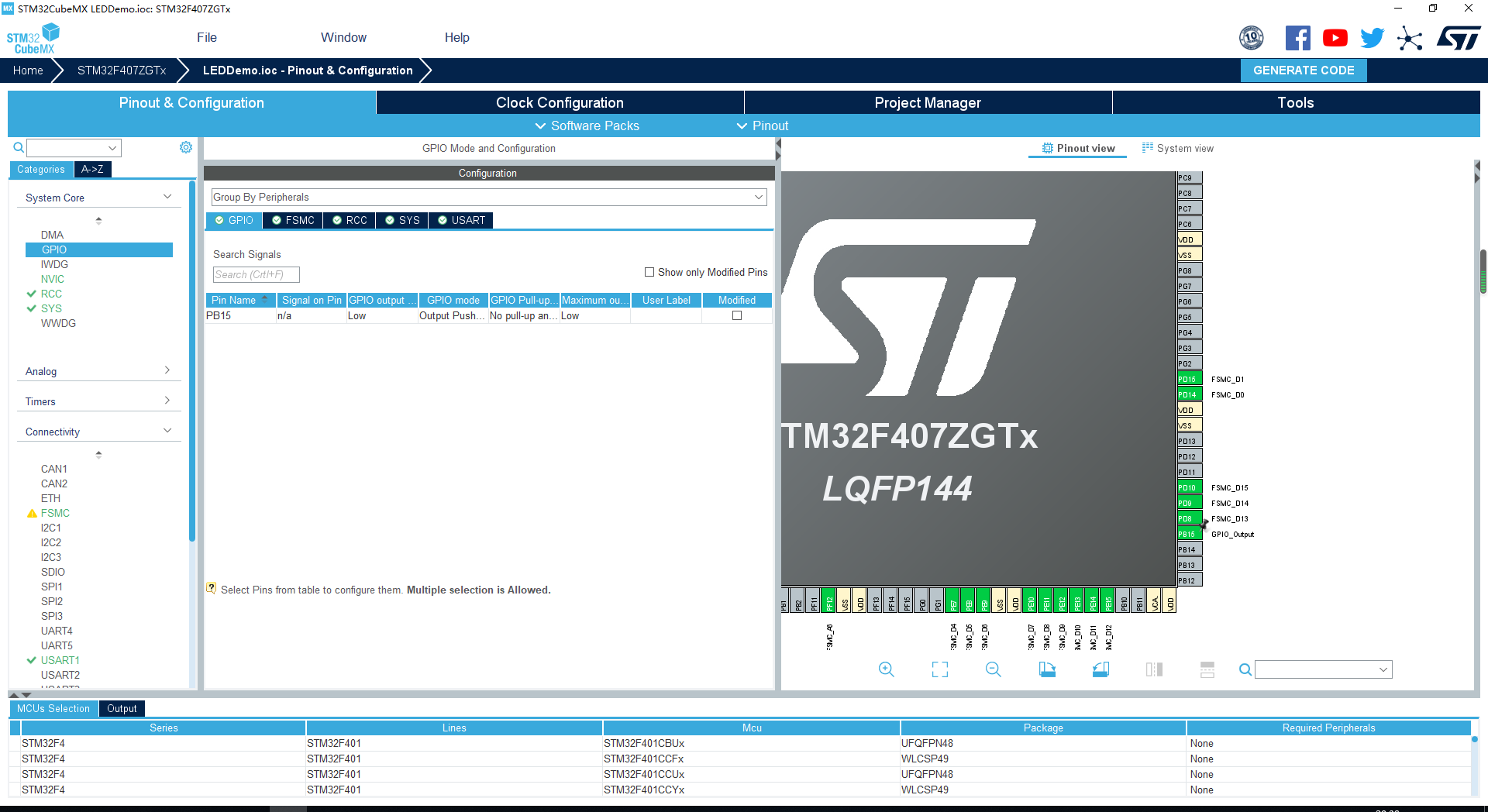This screenshot has height=812, width=1488.
Task: Select USART1 in Connectivity list
Action: tap(60, 660)
